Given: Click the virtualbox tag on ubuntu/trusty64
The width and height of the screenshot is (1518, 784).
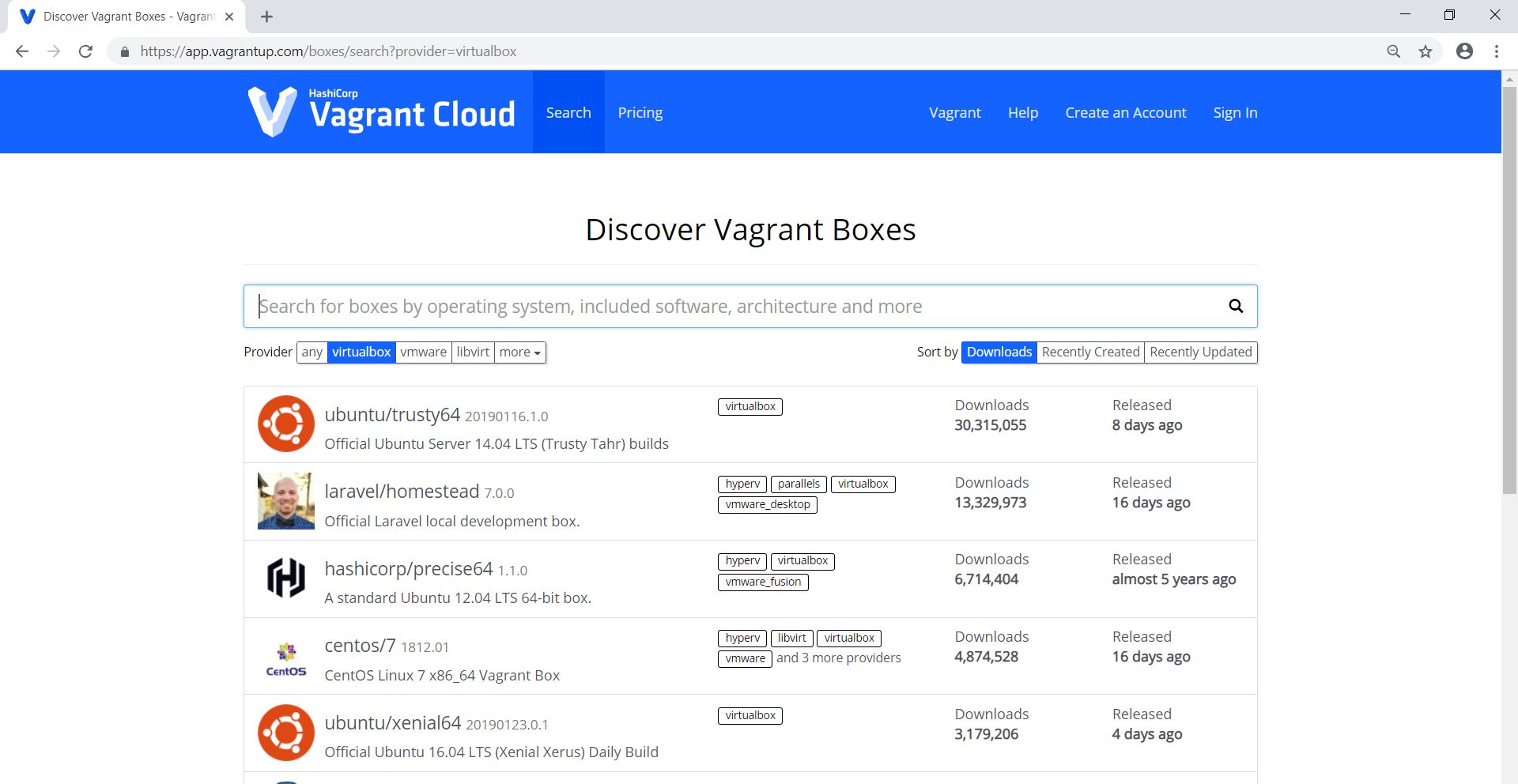Looking at the screenshot, I should click(750, 407).
